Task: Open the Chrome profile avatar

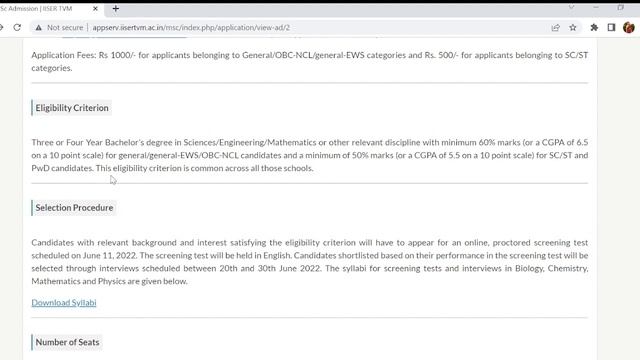Action: (x=629, y=27)
